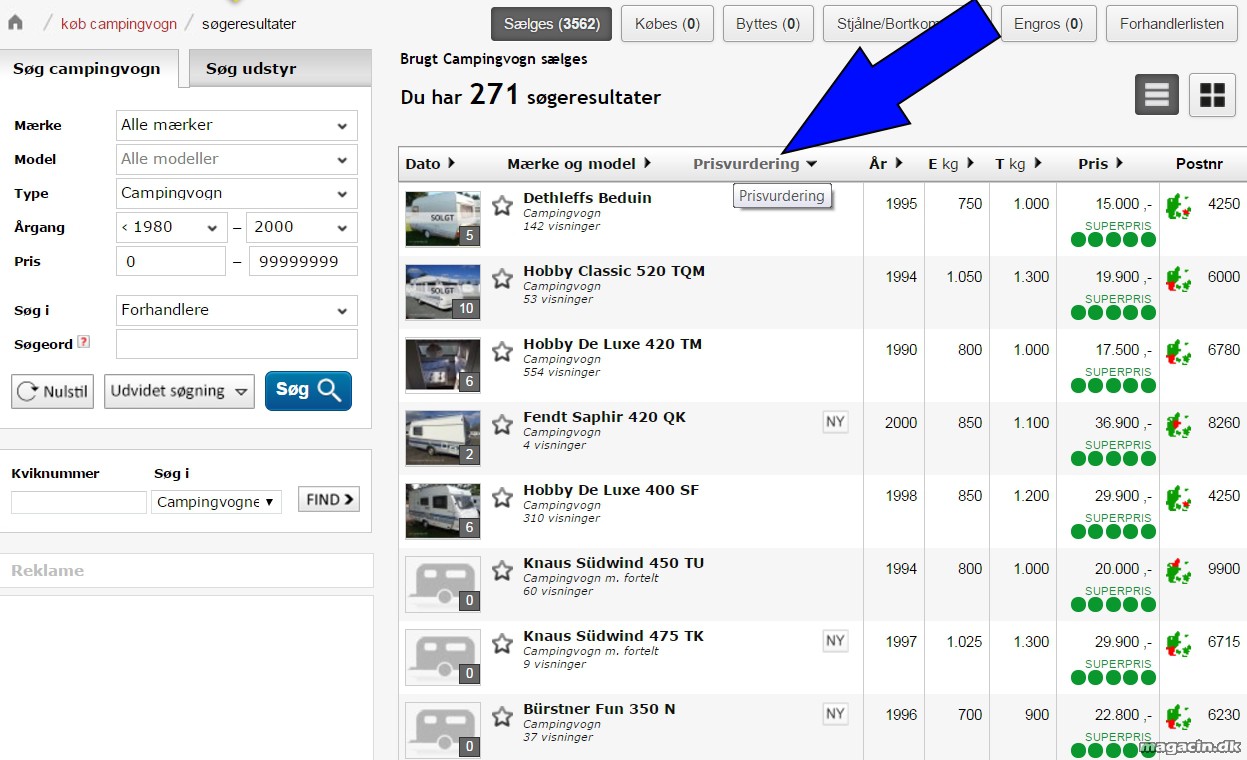Screen dimensions: 1247x760
Task: Open the Byttes (0) tab
Action: tap(768, 24)
